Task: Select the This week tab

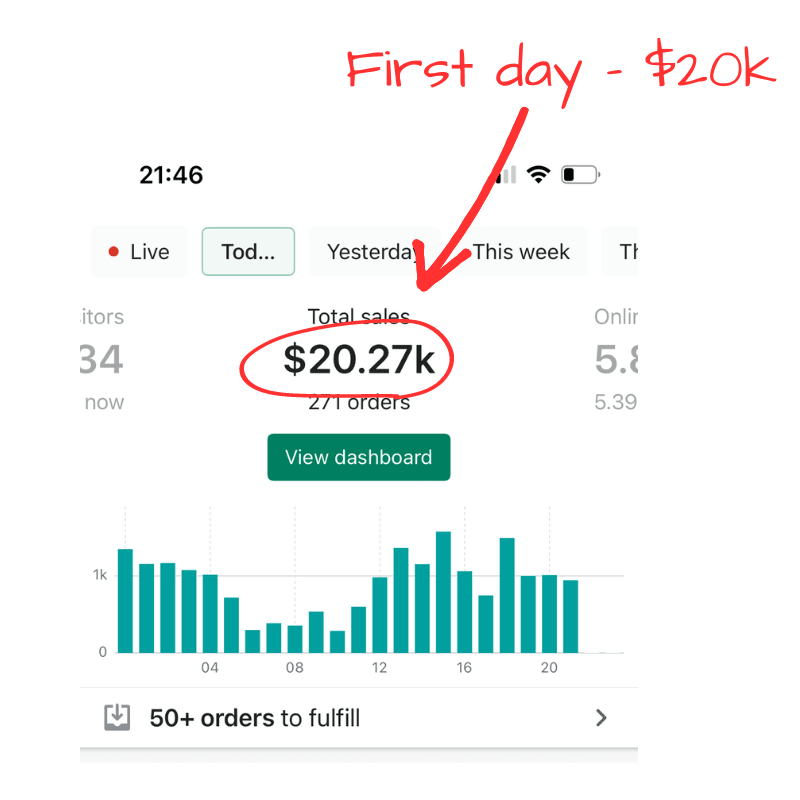Action: pos(521,252)
